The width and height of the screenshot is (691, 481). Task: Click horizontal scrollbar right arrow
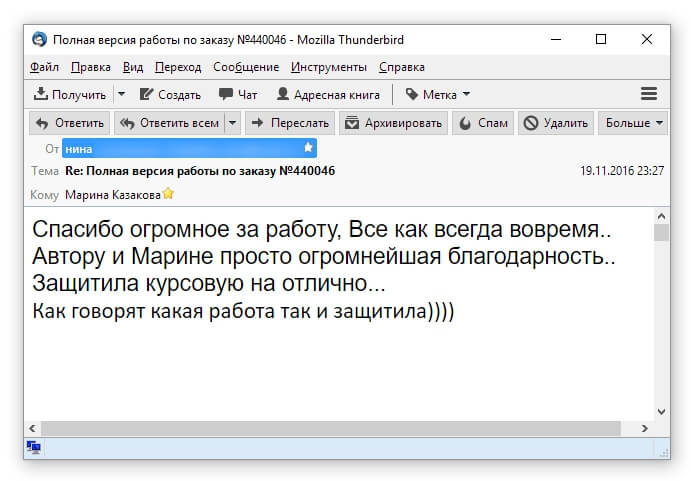click(645, 428)
